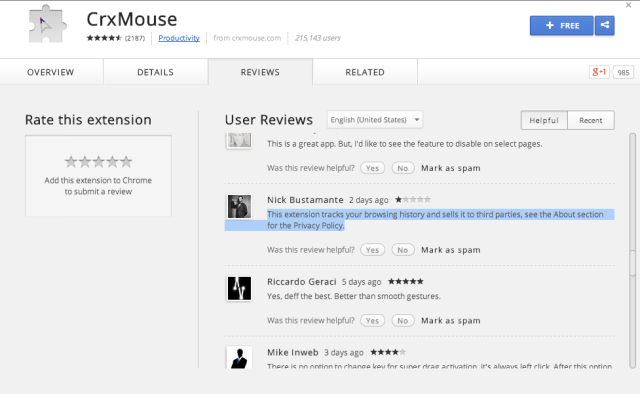Click the four-star rating on Mike Inweb's review

(388, 352)
